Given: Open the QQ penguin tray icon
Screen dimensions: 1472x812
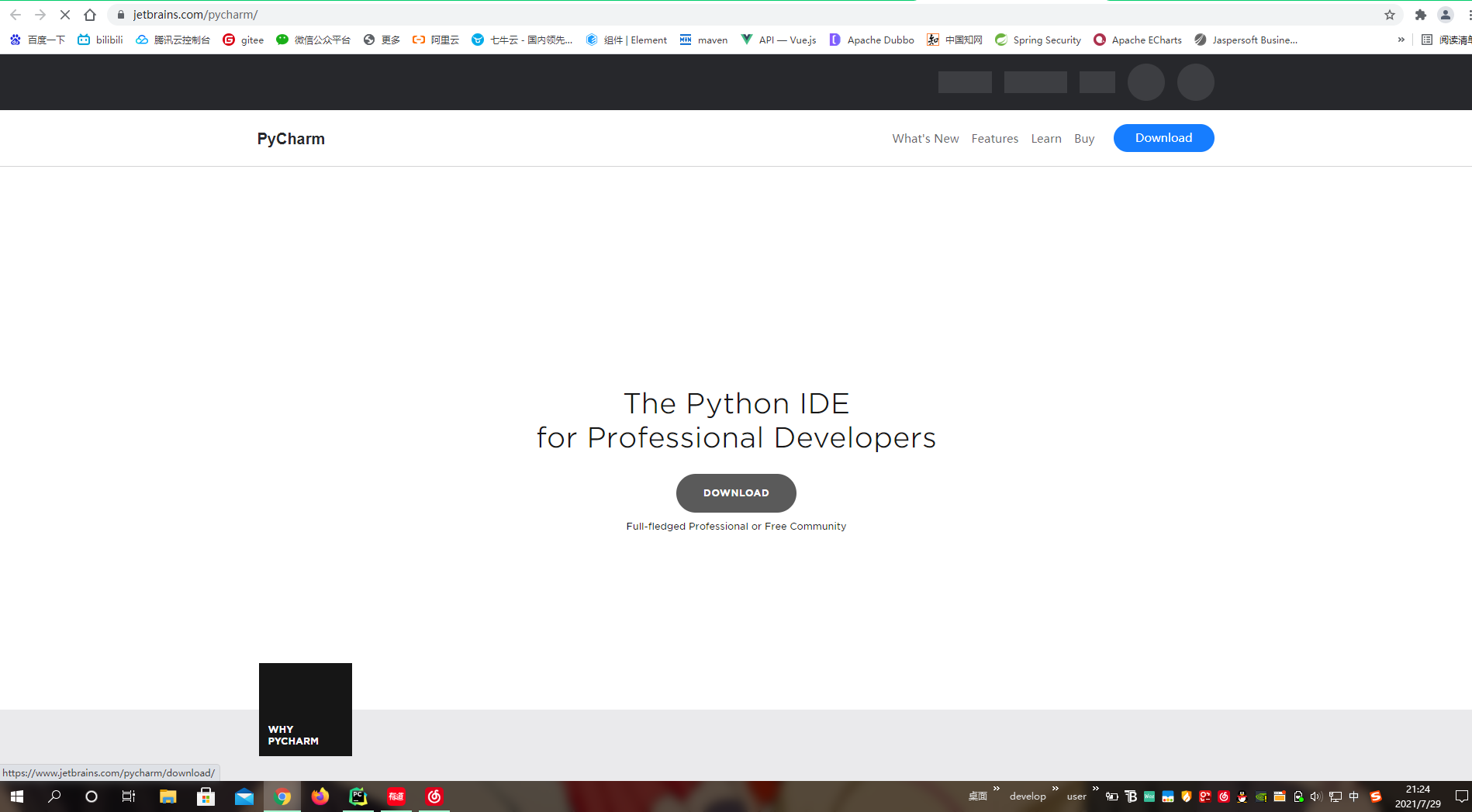Looking at the screenshot, I should click(x=1242, y=796).
